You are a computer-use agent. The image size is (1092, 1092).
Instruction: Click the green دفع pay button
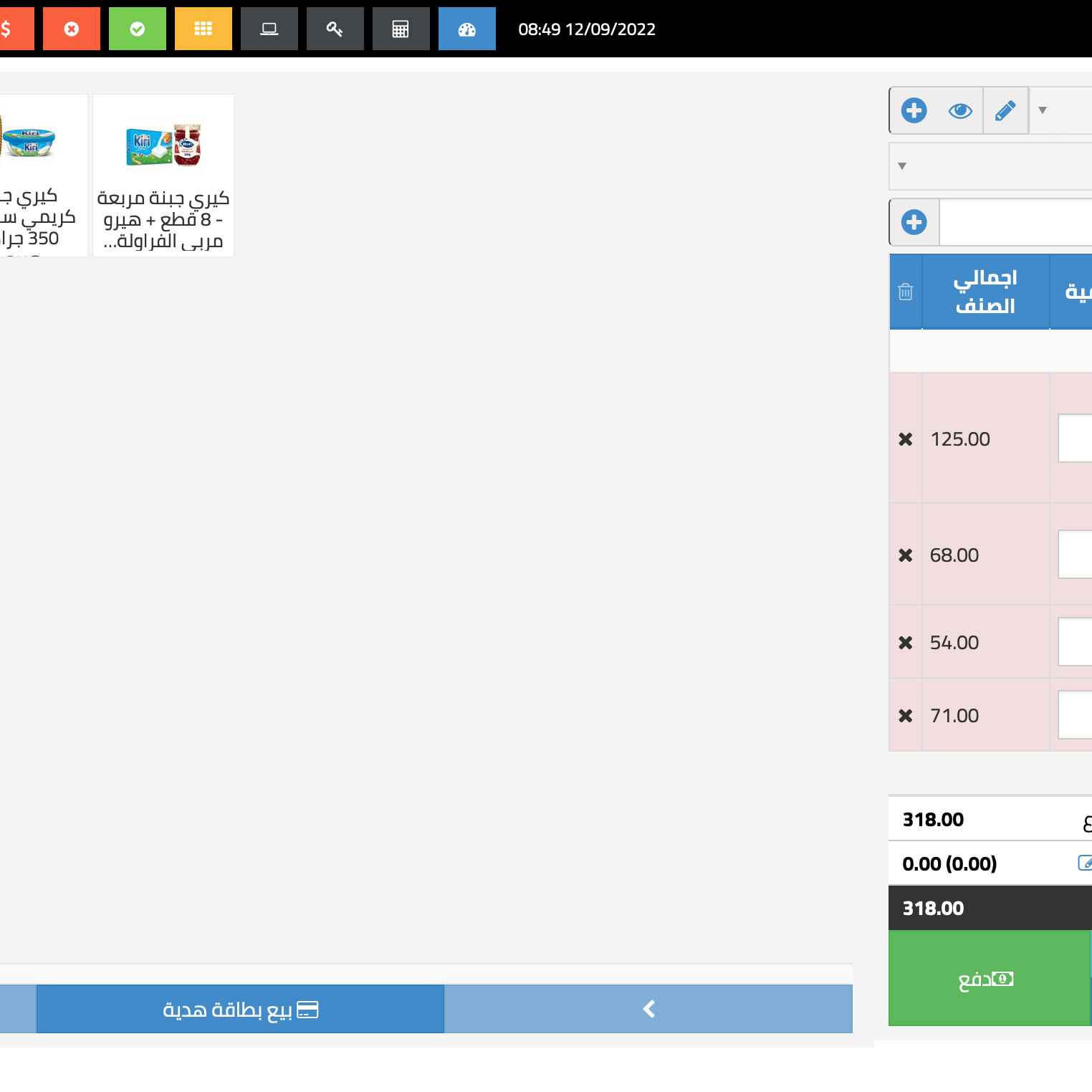(989, 979)
